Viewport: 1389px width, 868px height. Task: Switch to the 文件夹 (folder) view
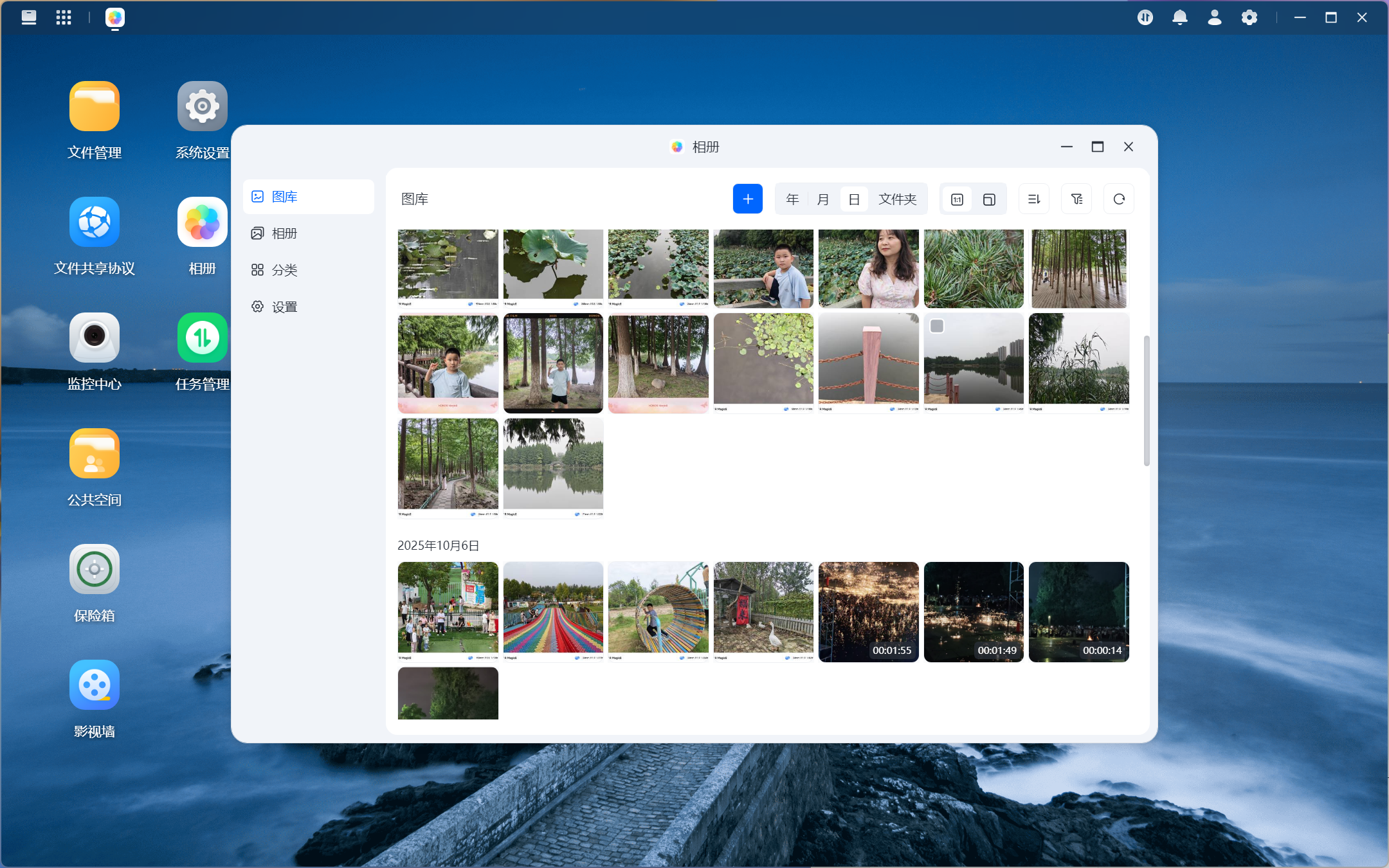pyautogui.click(x=897, y=199)
